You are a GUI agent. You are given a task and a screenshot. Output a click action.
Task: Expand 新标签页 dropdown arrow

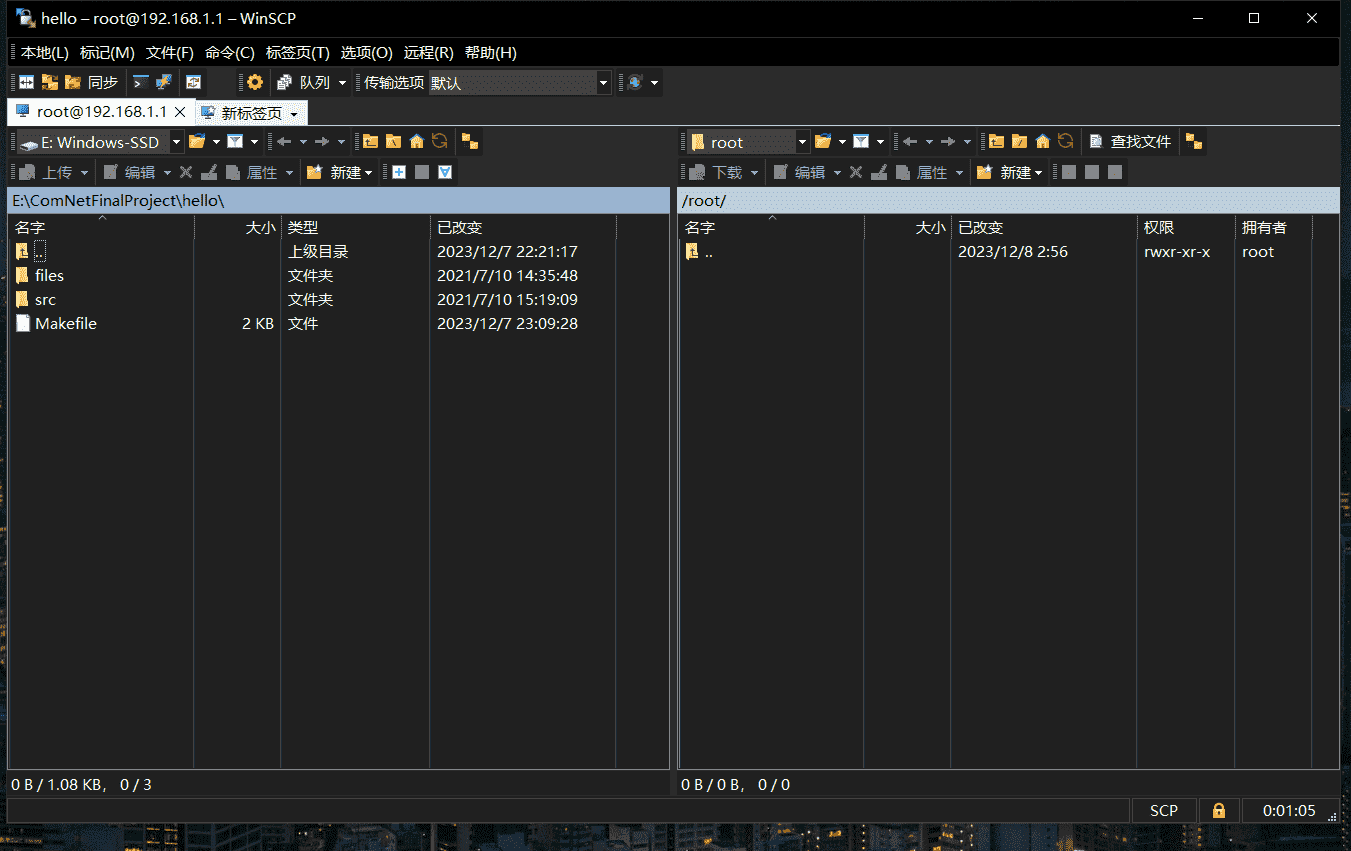[294, 113]
